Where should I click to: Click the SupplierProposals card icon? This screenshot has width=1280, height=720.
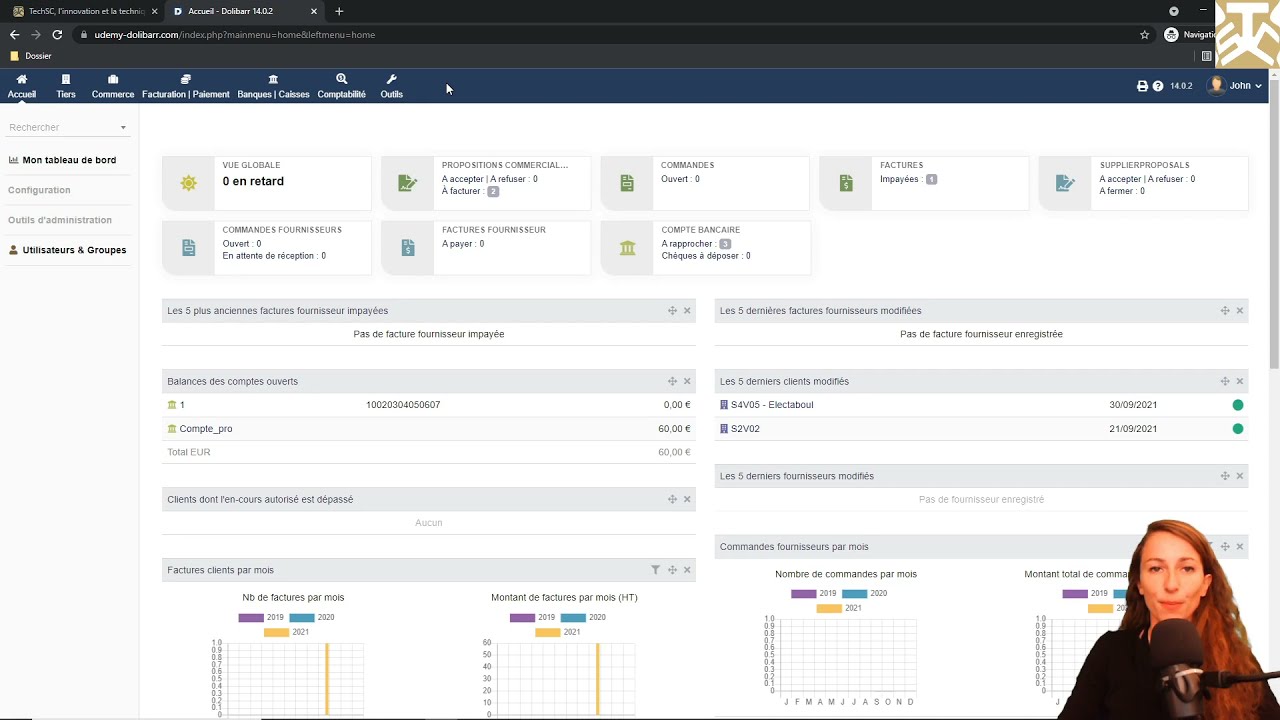(x=1065, y=183)
